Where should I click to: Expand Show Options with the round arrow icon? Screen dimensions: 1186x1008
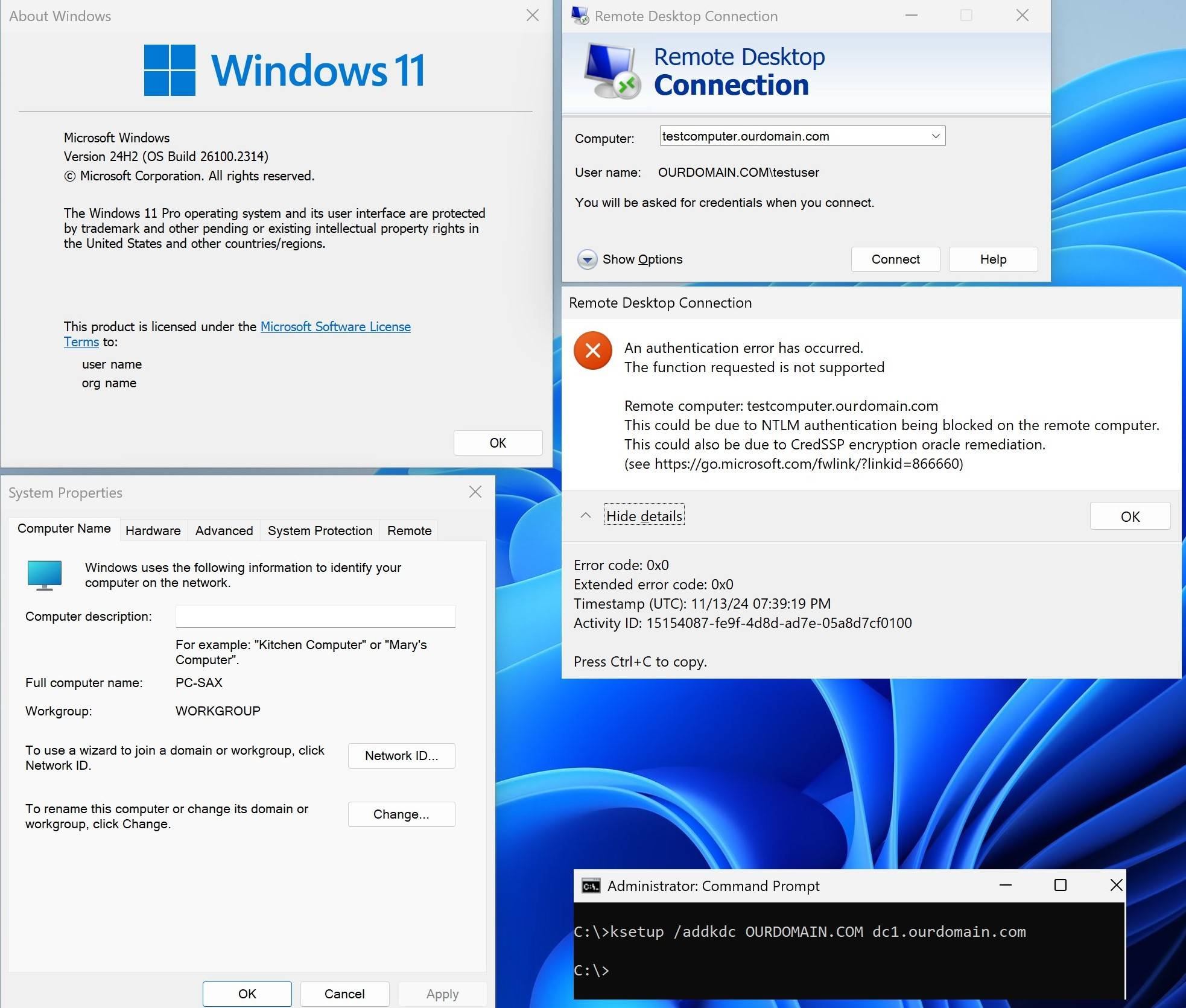click(587, 259)
